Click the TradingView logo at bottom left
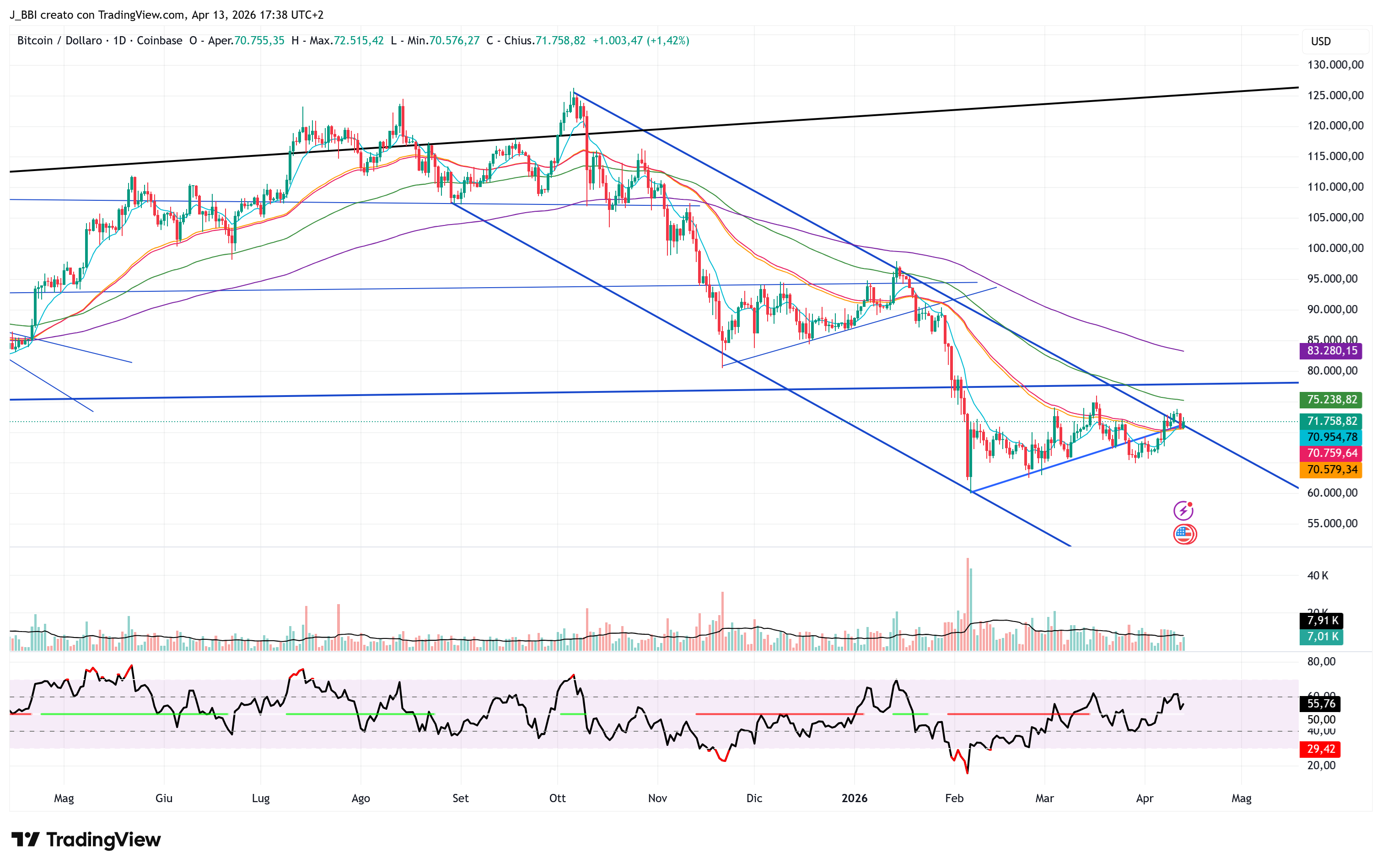 (86, 839)
